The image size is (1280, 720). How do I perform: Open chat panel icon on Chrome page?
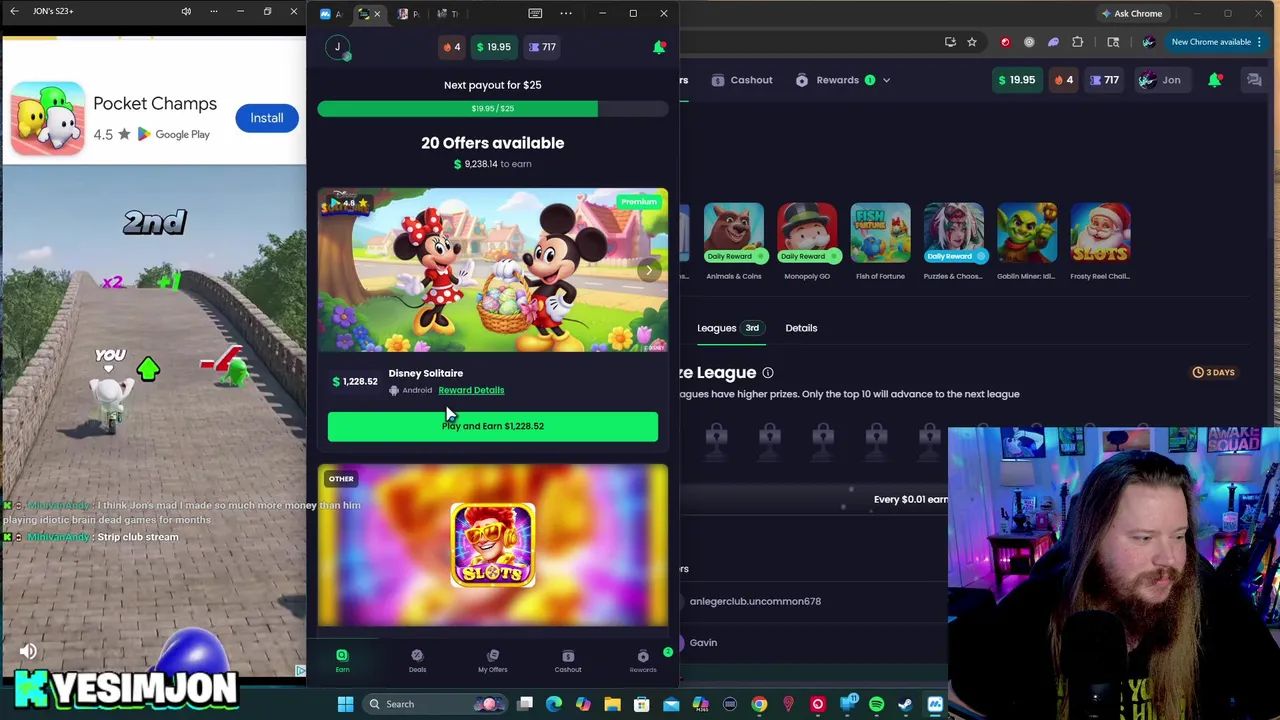[x=1254, y=80]
